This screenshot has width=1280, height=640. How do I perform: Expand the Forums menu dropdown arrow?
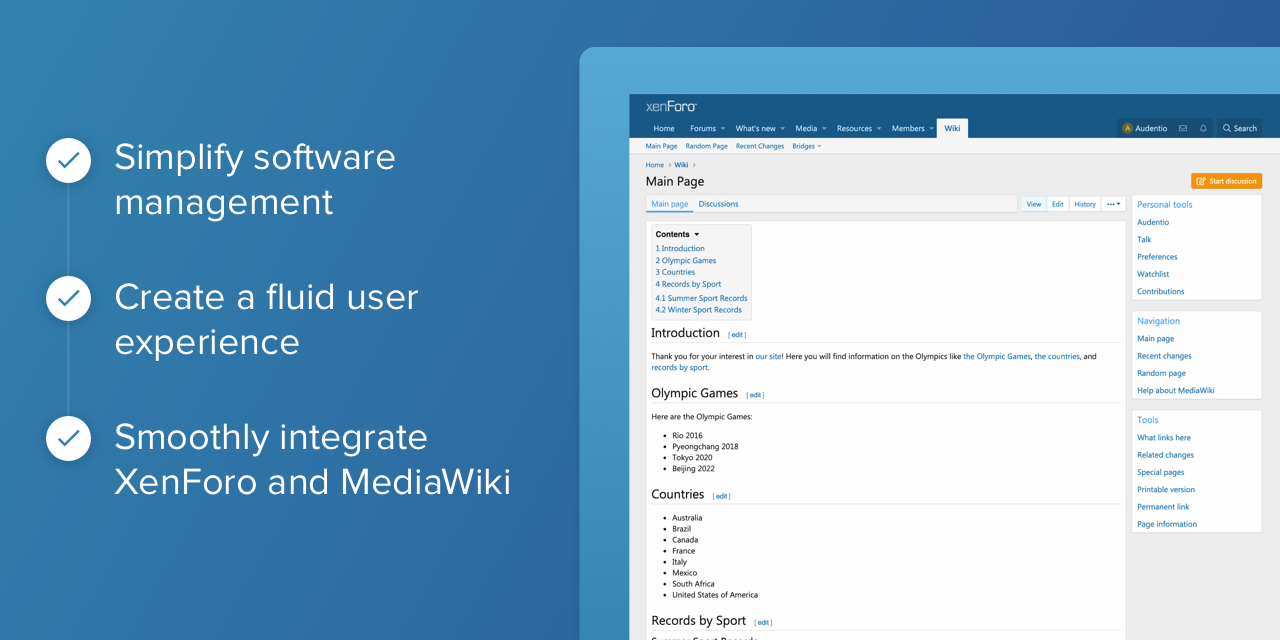(724, 129)
